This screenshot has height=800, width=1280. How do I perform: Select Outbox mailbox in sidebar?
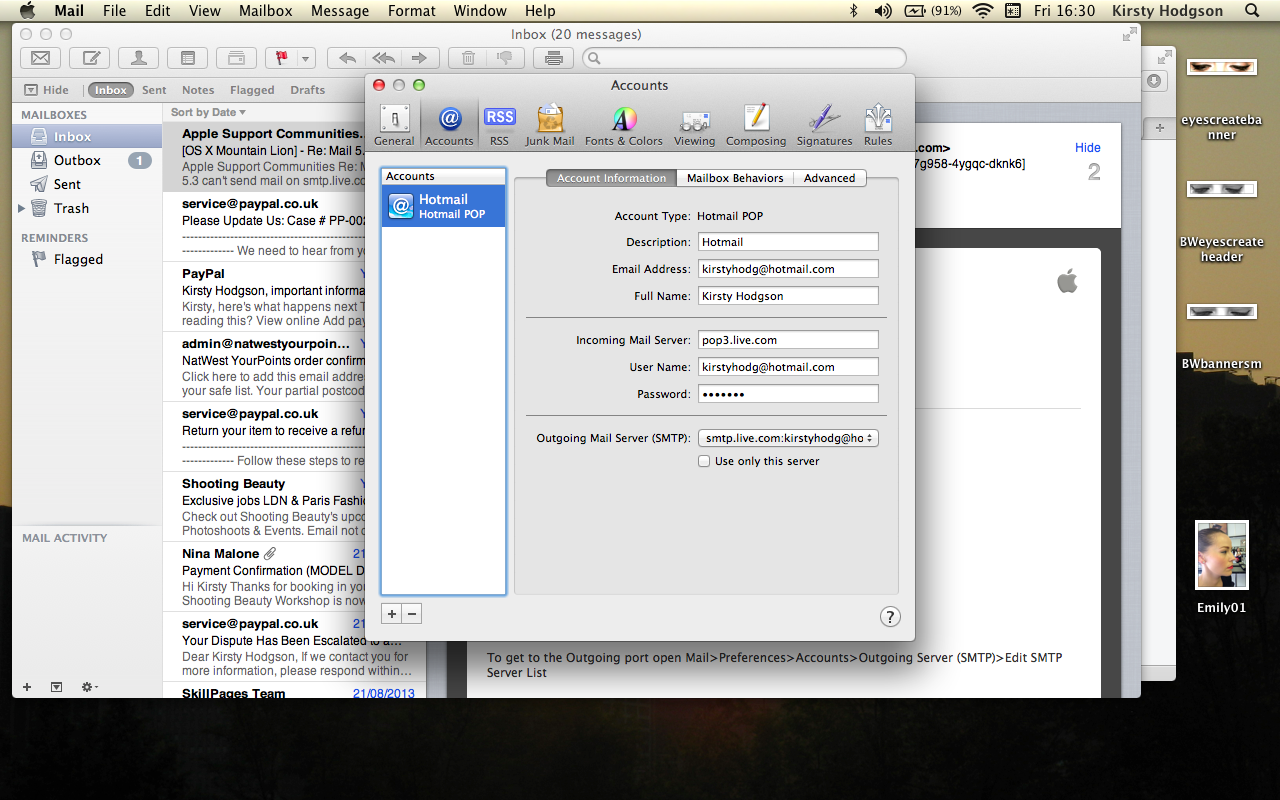point(87,160)
